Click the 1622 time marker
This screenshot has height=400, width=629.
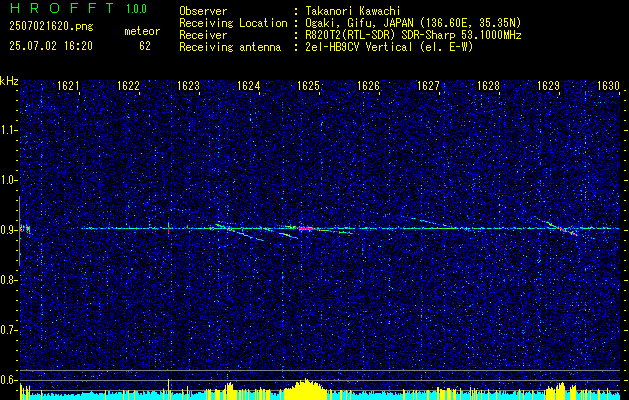point(128,85)
